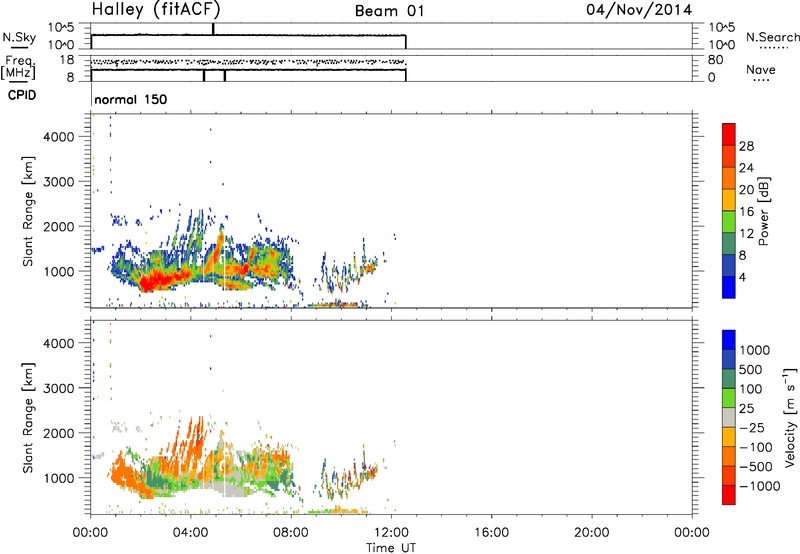800x554 pixels.
Task: Click the '10^5' label left of N.Sky panel
Action: tap(60, 28)
